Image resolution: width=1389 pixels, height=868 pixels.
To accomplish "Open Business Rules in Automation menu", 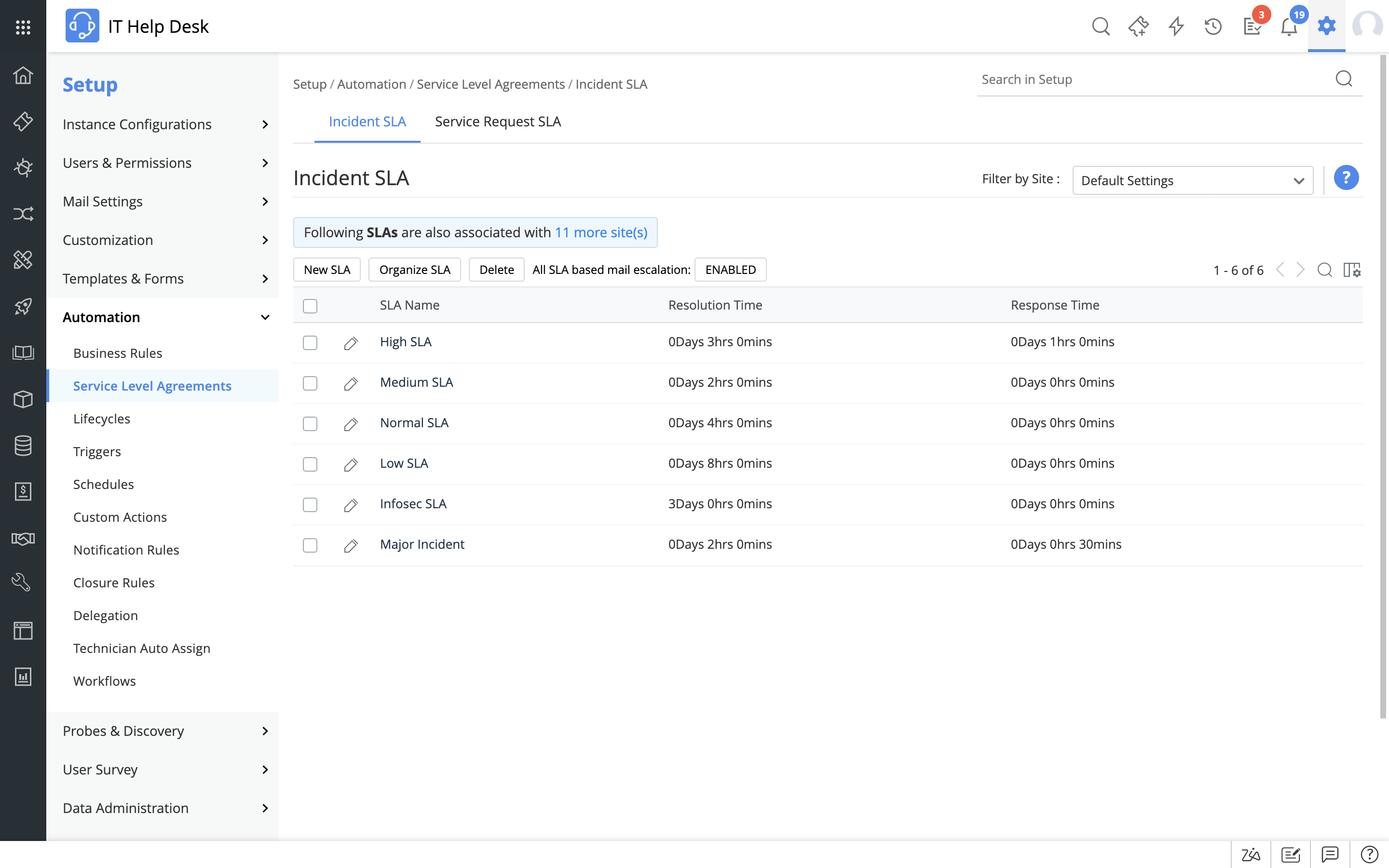I will pyautogui.click(x=118, y=353).
